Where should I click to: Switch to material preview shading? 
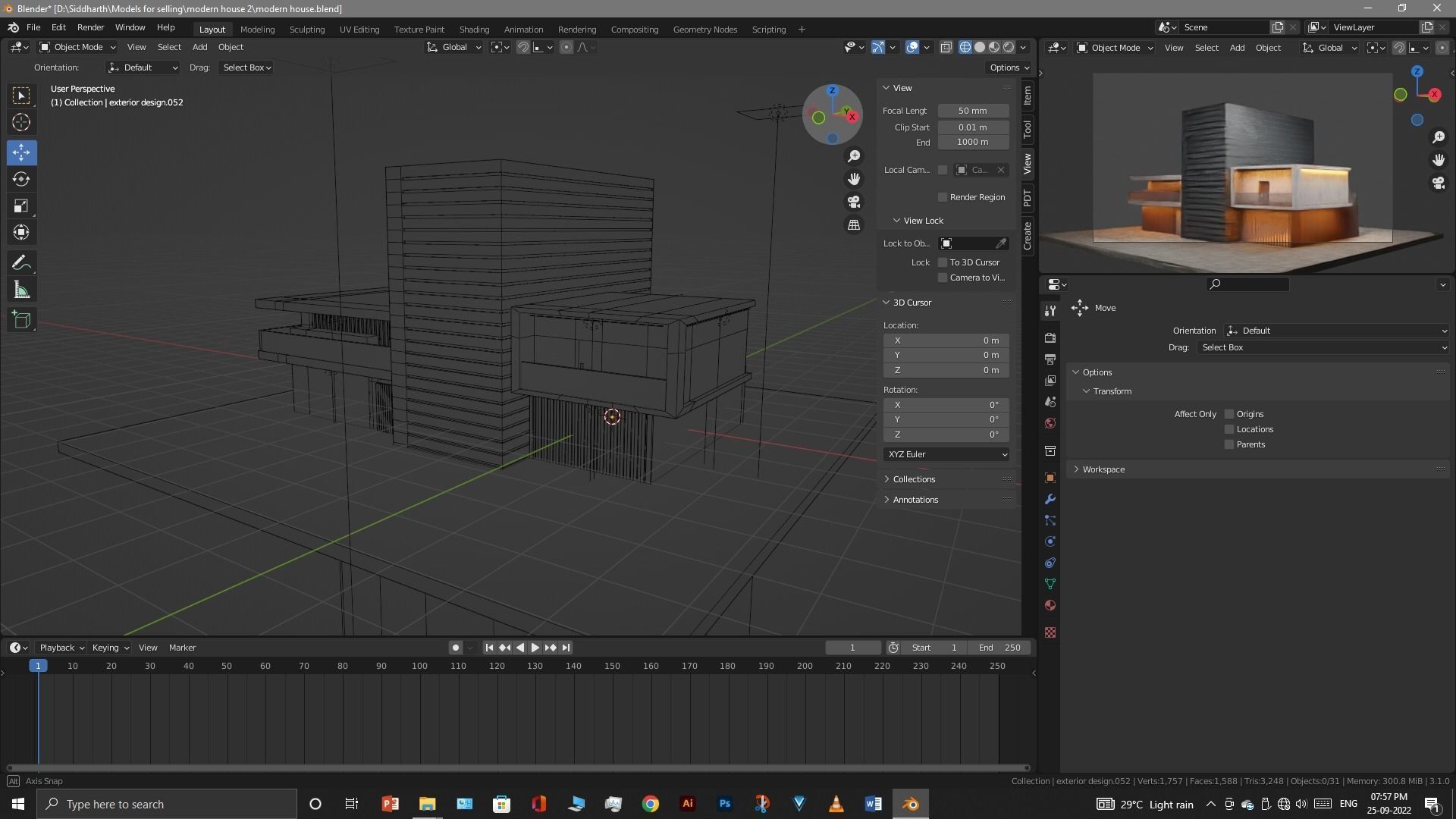click(x=994, y=47)
